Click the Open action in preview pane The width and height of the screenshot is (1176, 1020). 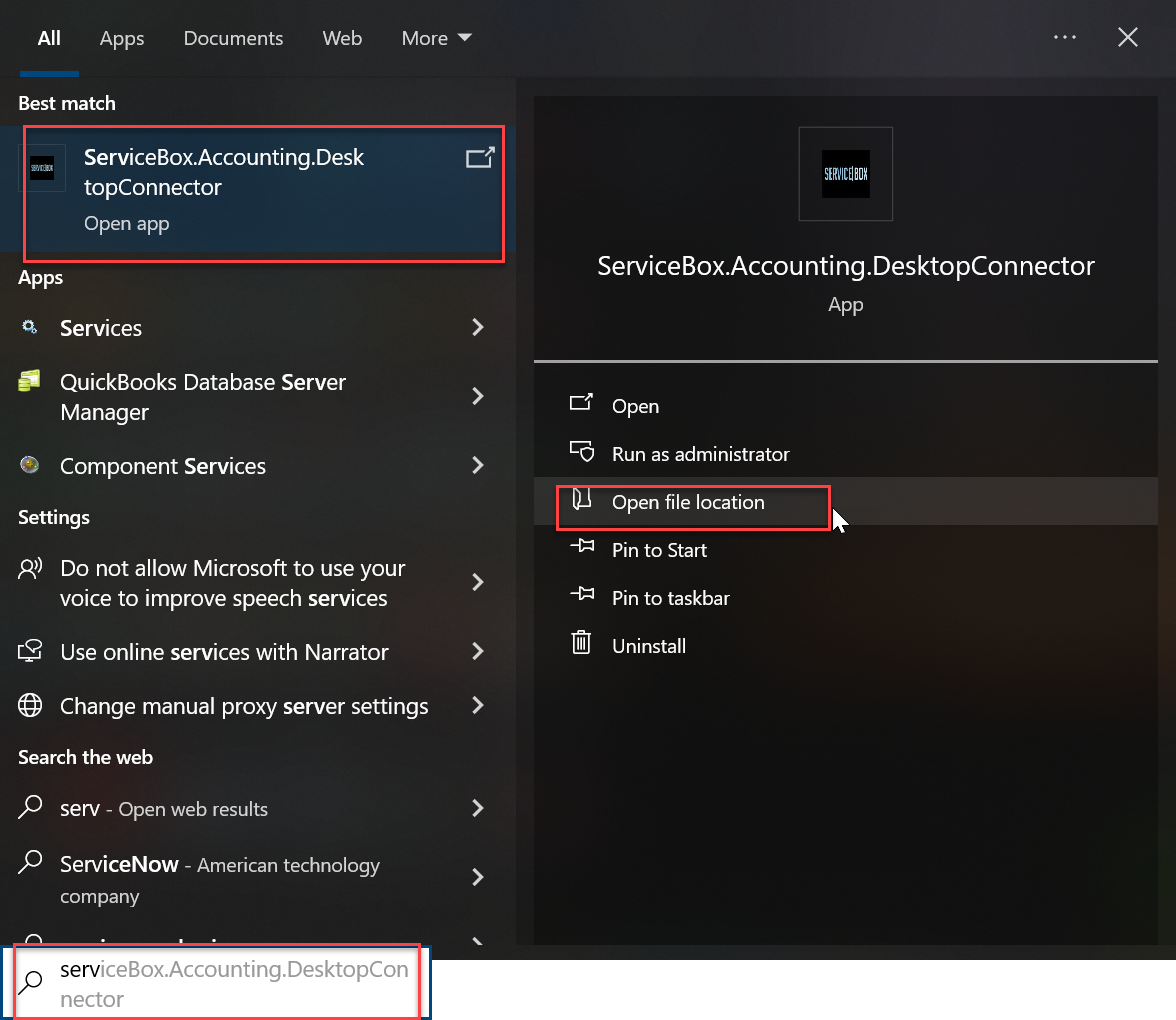pyautogui.click(x=845, y=406)
